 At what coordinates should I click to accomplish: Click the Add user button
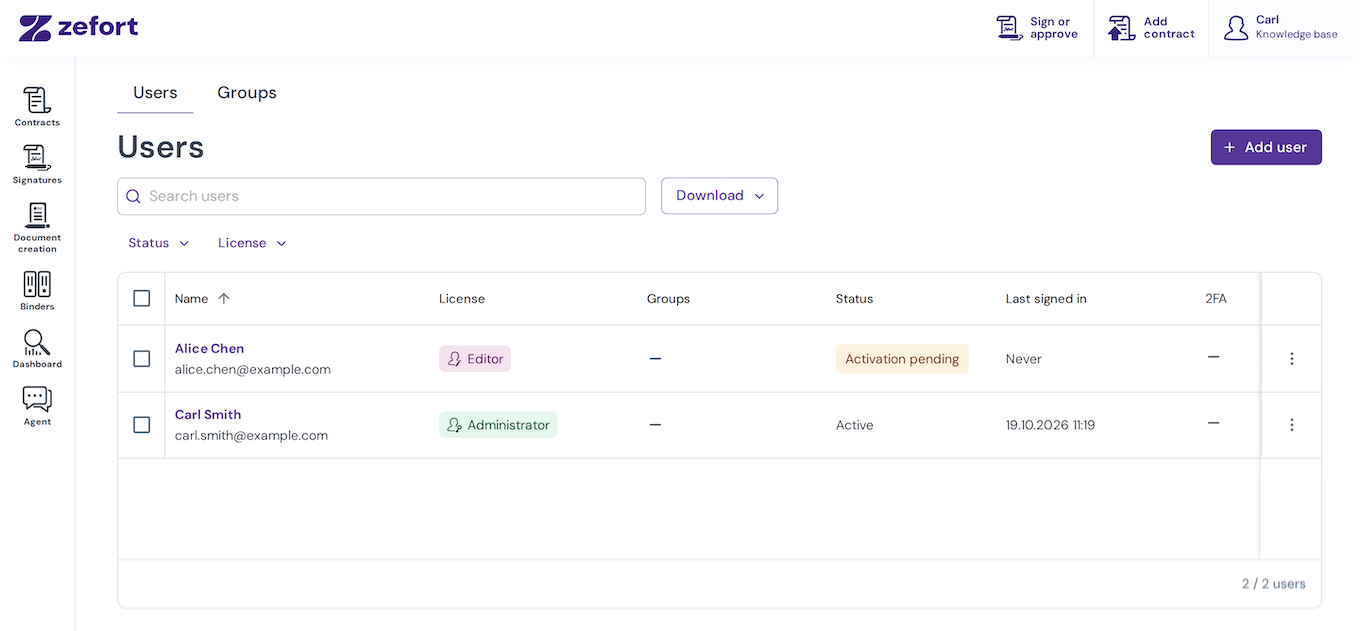pos(1266,147)
